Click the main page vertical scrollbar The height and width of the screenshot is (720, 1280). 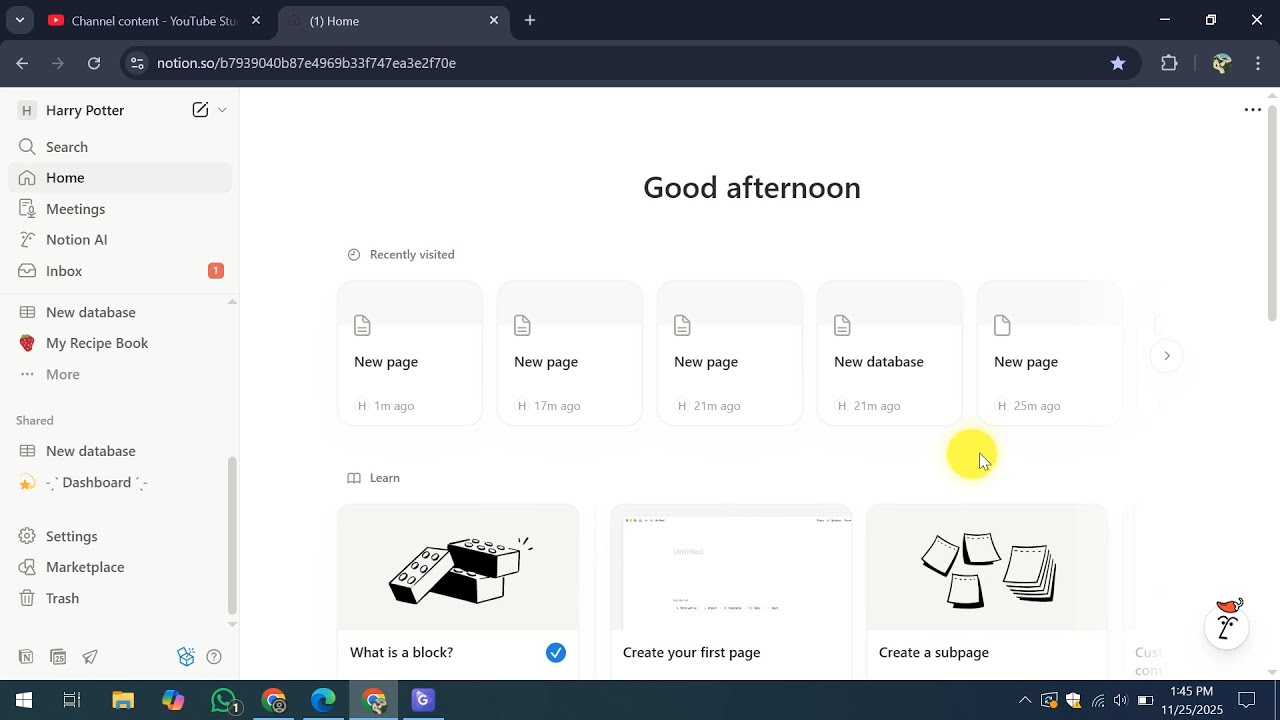pyautogui.click(x=1272, y=211)
